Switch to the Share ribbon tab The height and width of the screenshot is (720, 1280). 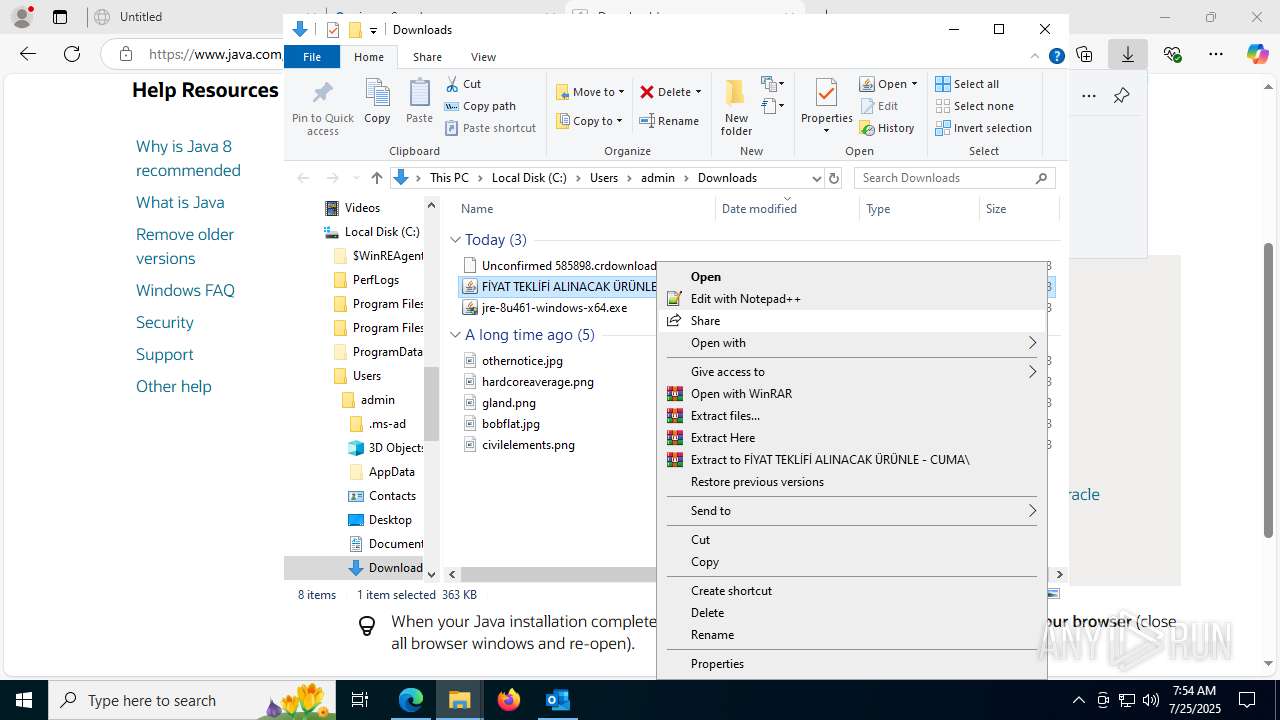pos(427,57)
